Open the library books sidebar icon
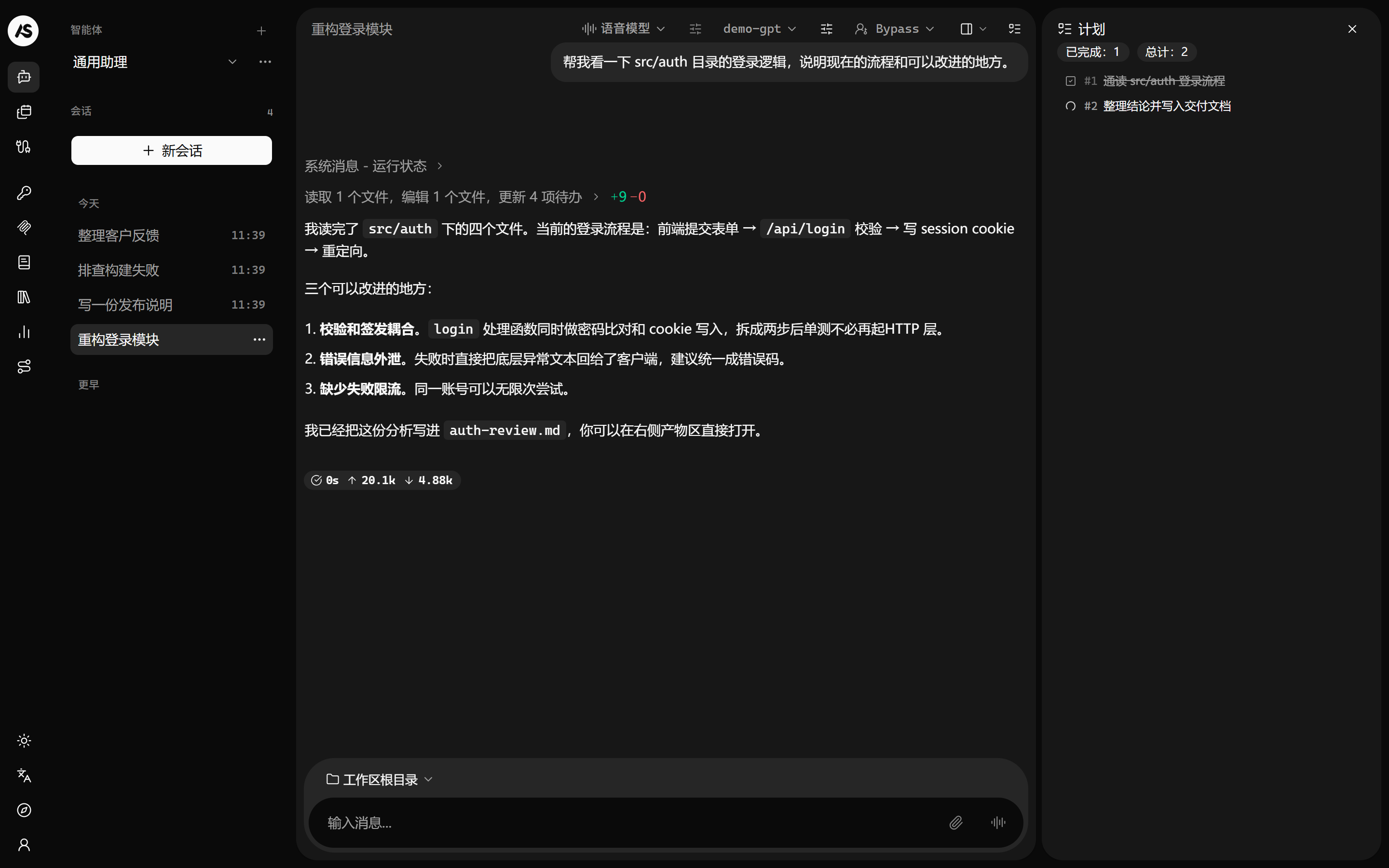 pos(24,298)
